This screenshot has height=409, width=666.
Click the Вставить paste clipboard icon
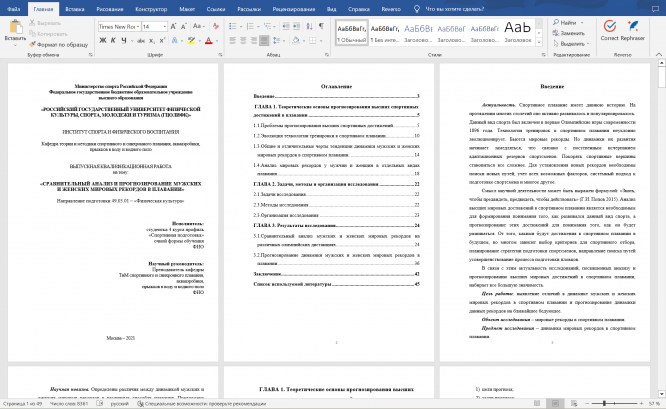16,27
